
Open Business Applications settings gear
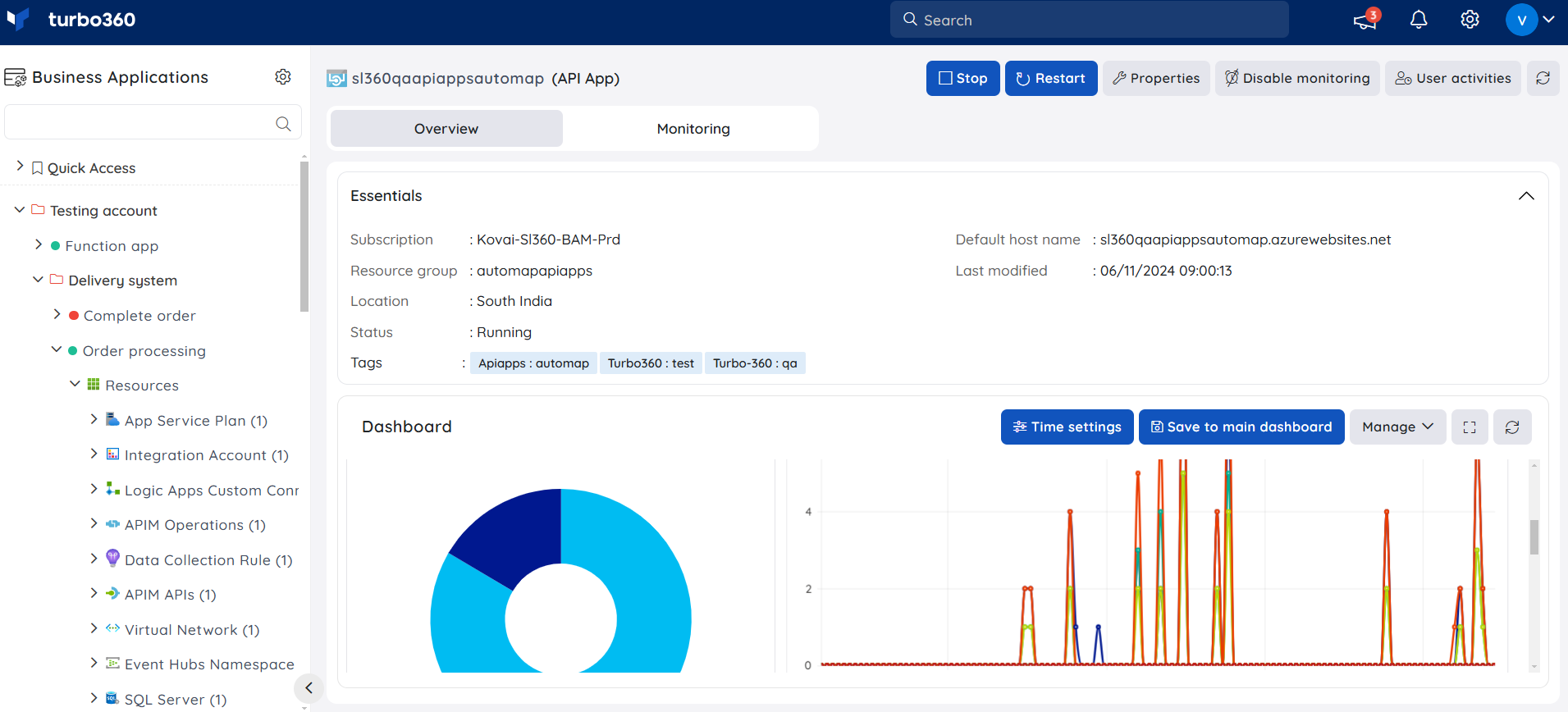(x=283, y=76)
